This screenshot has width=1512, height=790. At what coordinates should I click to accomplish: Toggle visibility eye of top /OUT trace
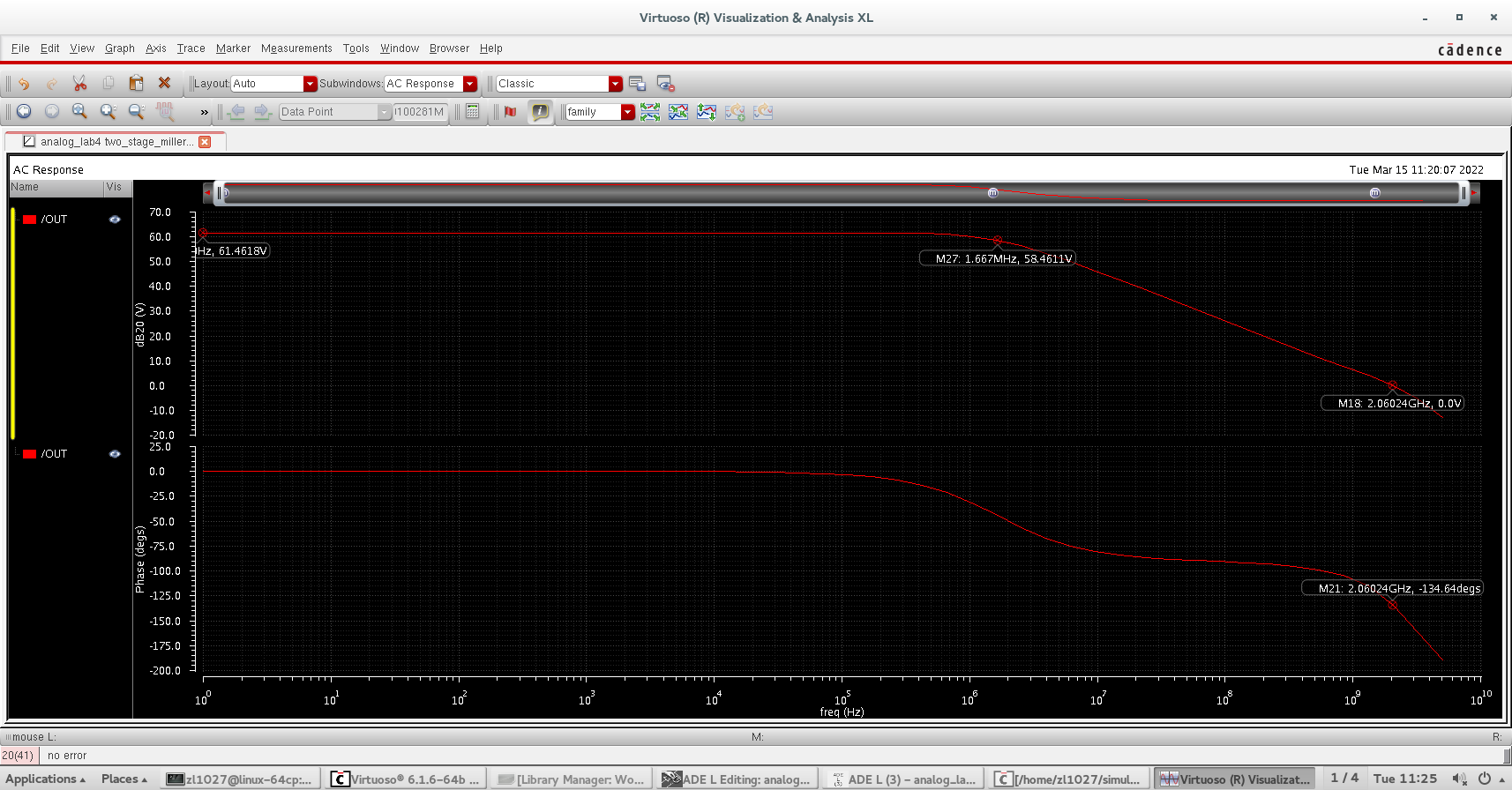(x=115, y=220)
